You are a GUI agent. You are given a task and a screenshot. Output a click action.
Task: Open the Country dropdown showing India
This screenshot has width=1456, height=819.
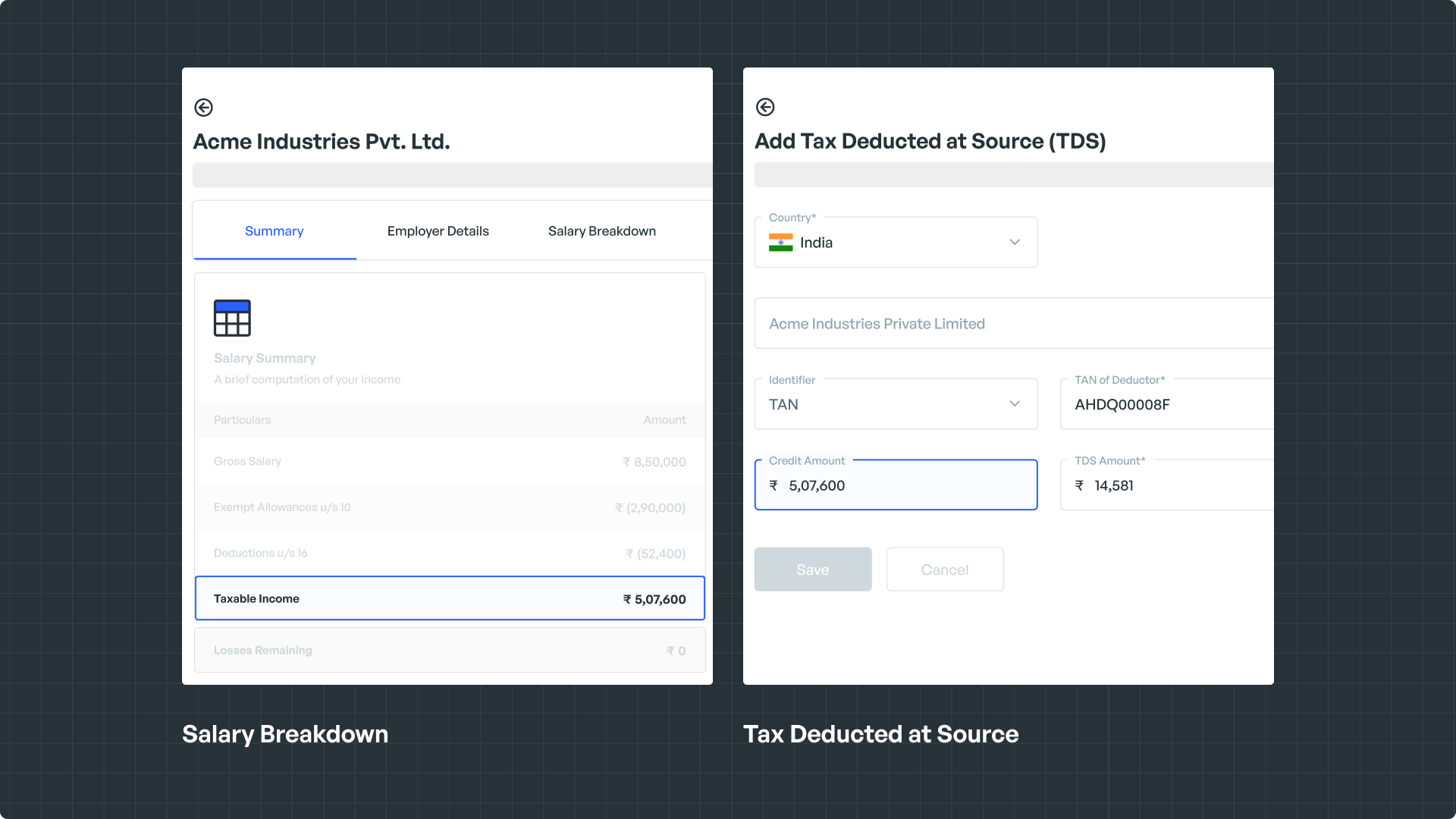[896, 243]
